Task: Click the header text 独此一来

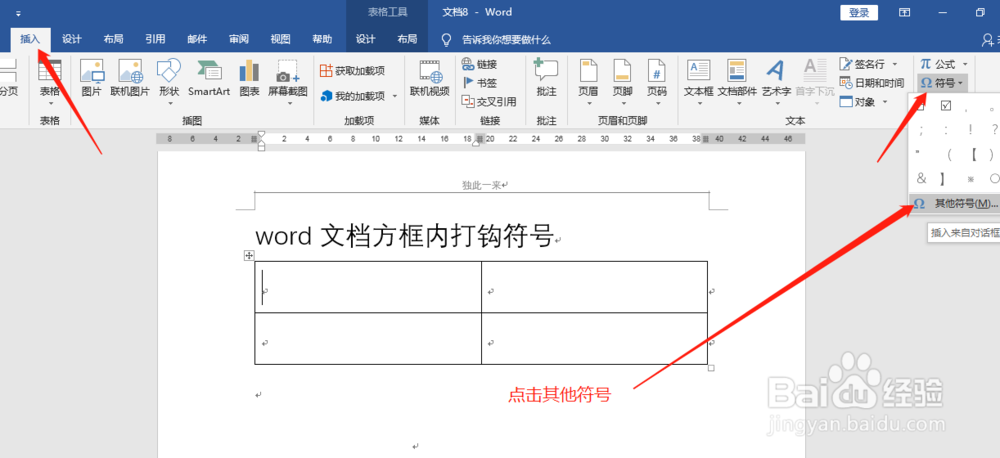Action: (x=482, y=185)
